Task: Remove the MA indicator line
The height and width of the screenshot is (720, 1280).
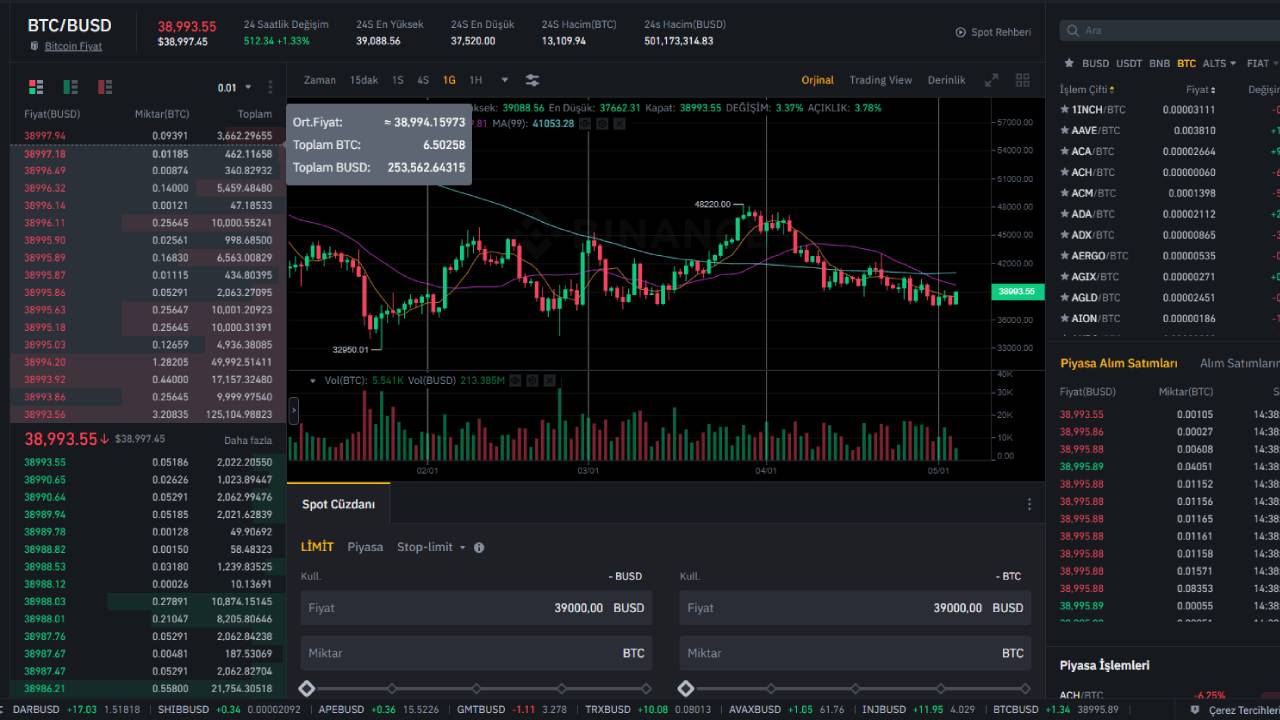Action: (x=620, y=124)
